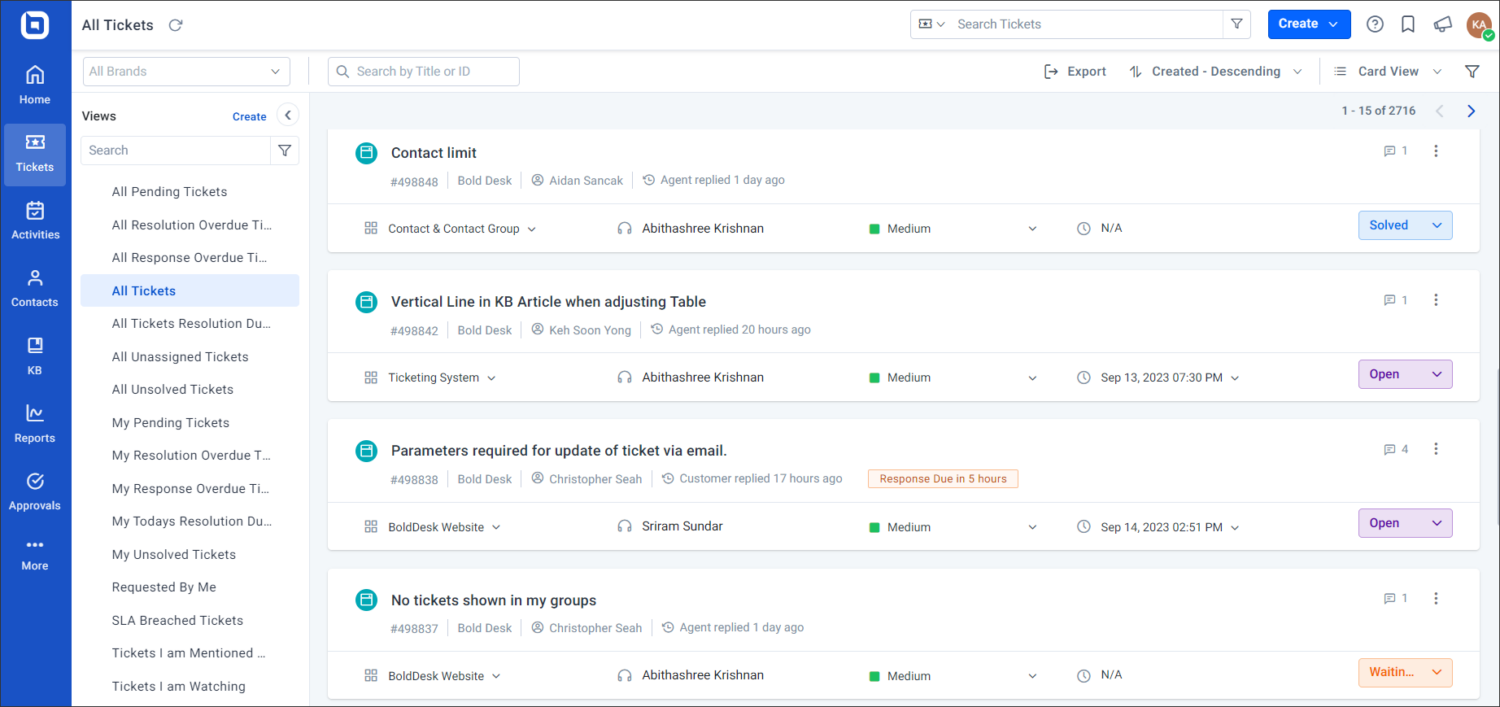
Task: Select Home in the left sidebar
Action: click(35, 85)
